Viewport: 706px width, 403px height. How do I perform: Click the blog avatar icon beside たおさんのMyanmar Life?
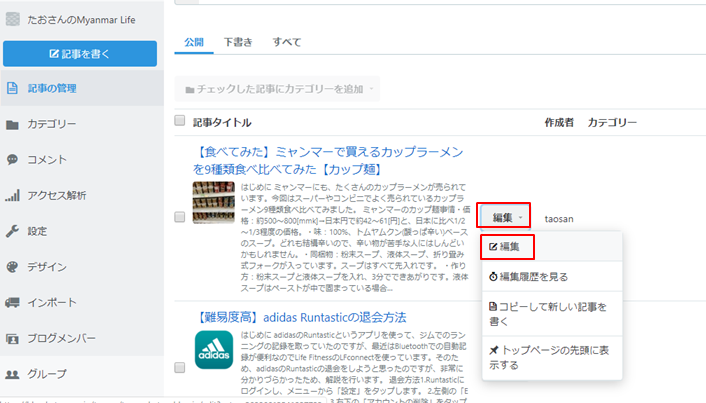13,19
